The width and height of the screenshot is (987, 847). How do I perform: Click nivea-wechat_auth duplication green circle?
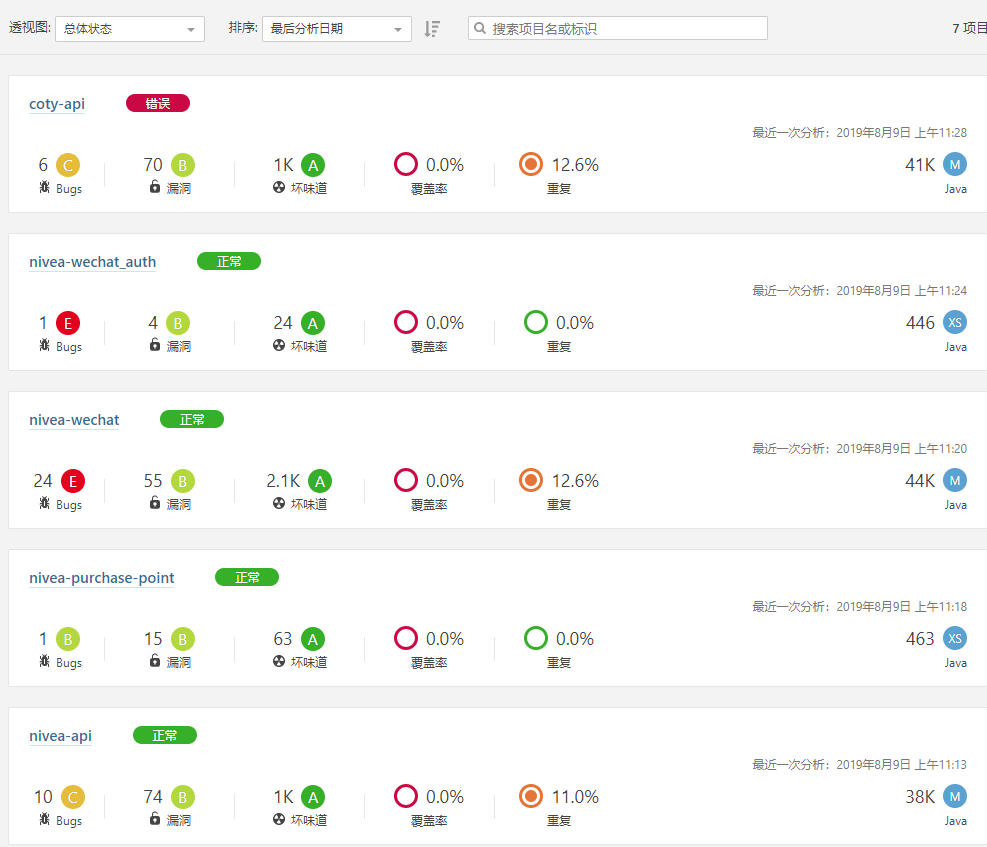pyautogui.click(x=536, y=323)
